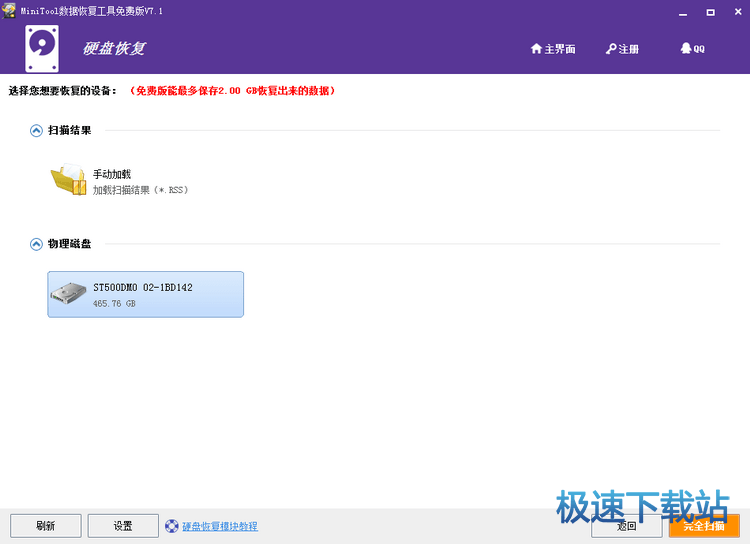Select the ST500DM0 02-1BD142 disk
This screenshot has width=750, height=544.
point(145,294)
